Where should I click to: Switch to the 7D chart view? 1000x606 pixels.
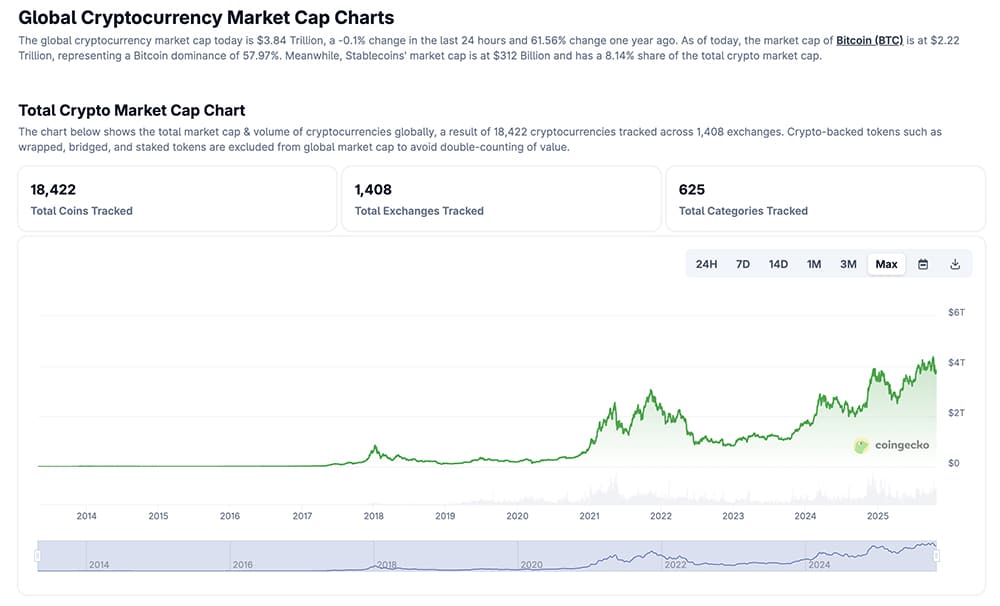pyautogui.click(x=743, y=263)
